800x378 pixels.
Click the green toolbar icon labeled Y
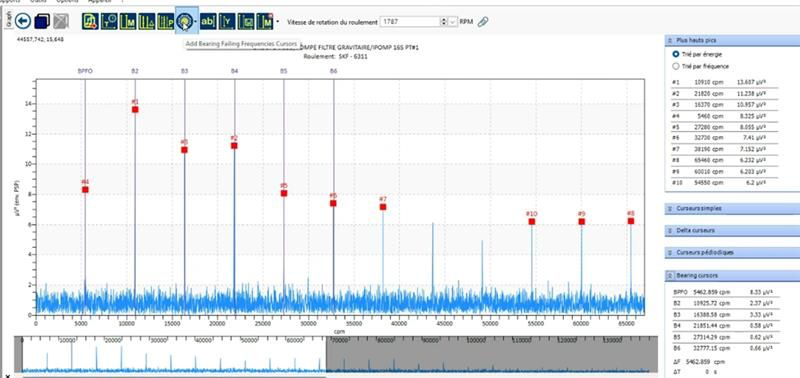[227, 21]
